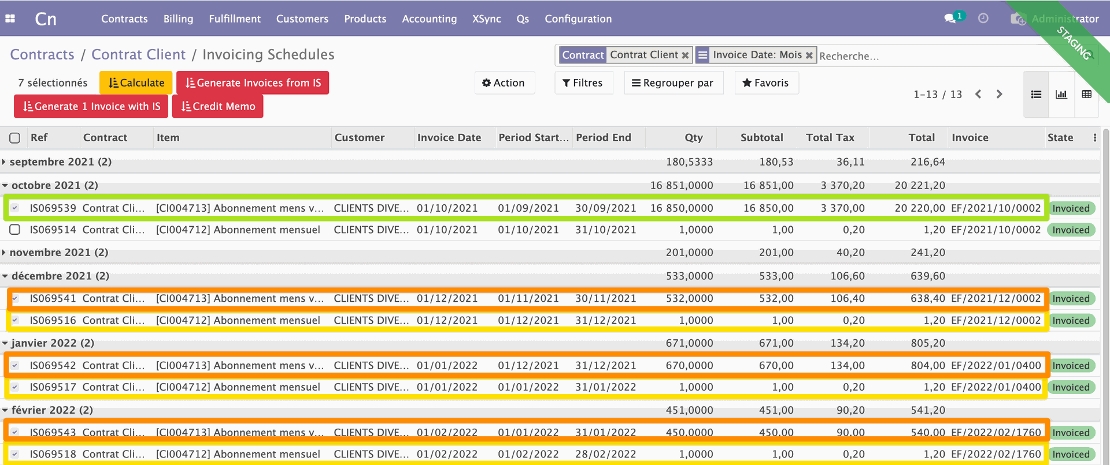Open the conversations chat icon
The width and height of the screenshot is (1110, 465).
tap(950, 19)
